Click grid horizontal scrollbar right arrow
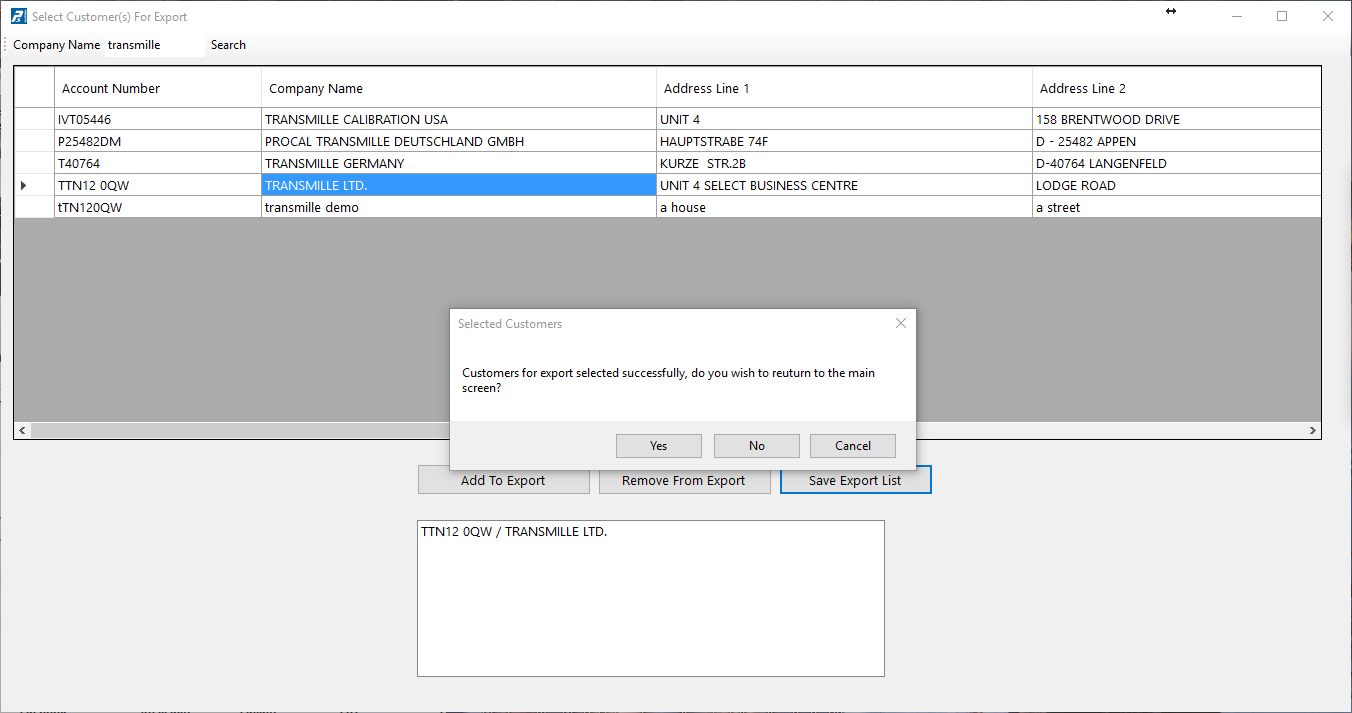 tap(1313, 430)
